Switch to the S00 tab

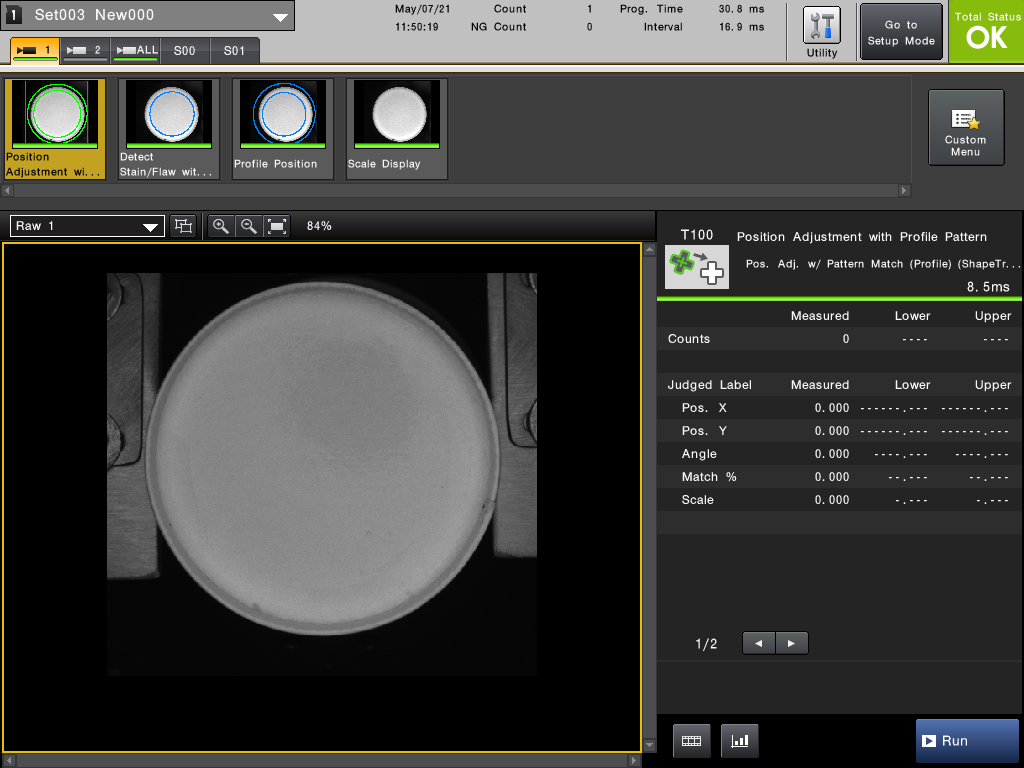click(x=185, y=51)
